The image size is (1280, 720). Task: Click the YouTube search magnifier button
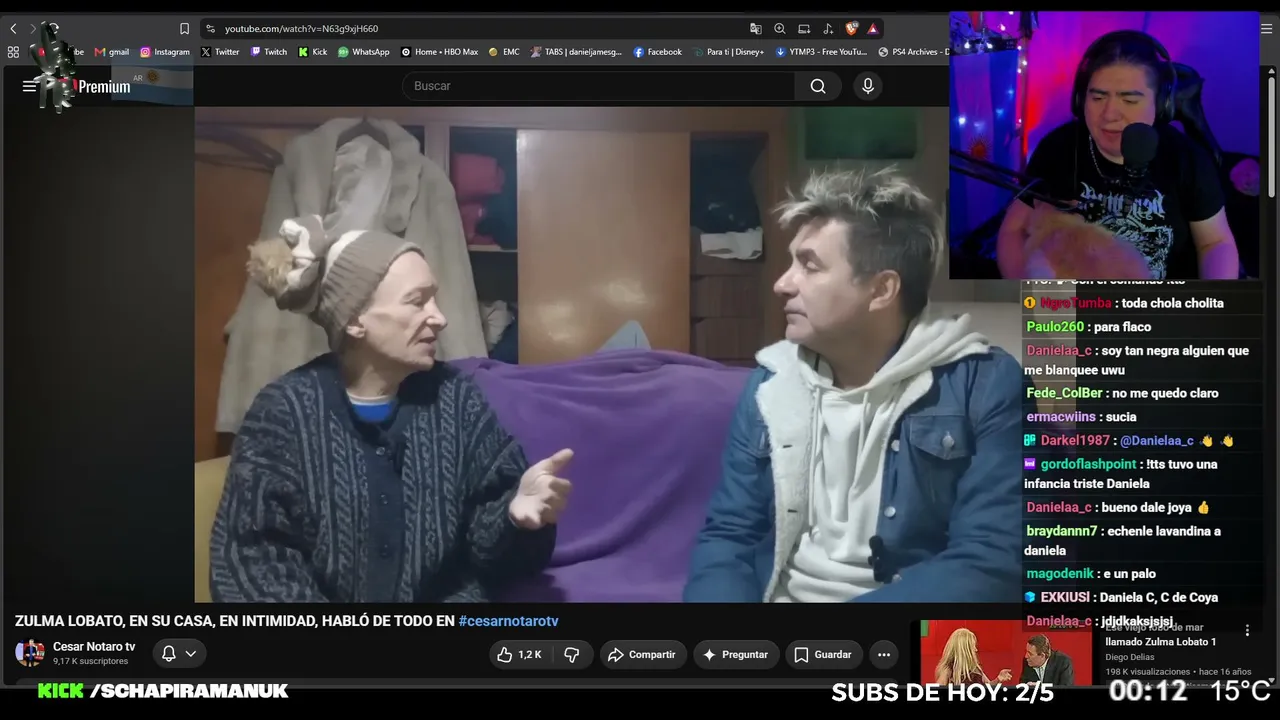click(x=818, y=86)
